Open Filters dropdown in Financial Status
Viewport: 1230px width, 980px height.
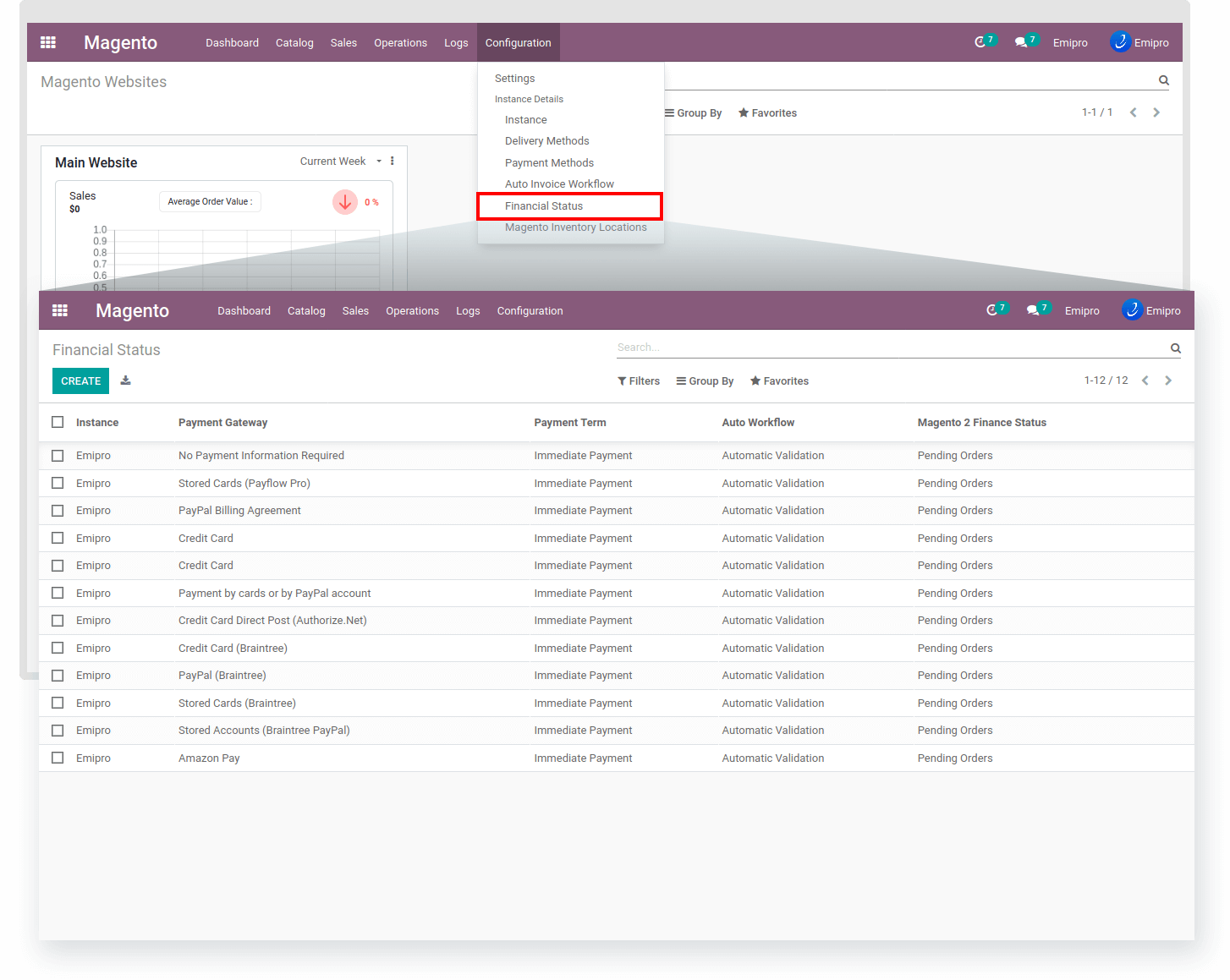point(639,381)
